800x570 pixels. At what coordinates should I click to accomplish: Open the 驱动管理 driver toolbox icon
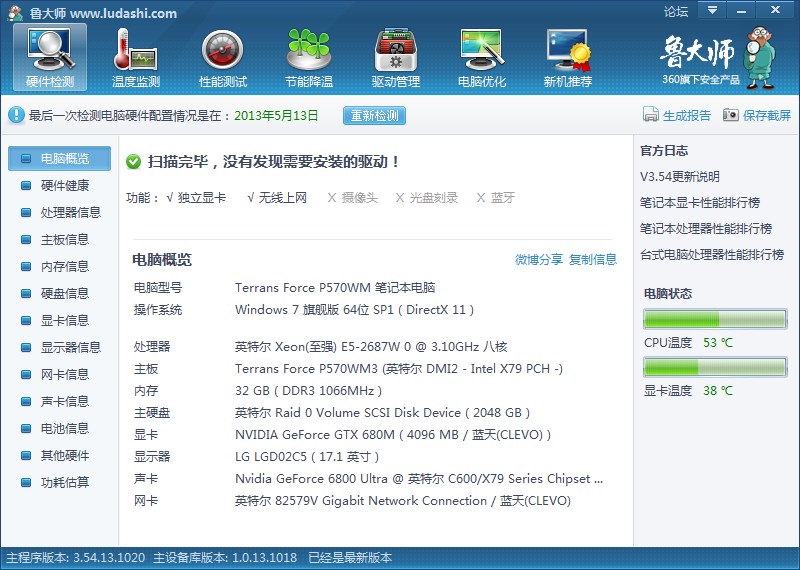396,58
